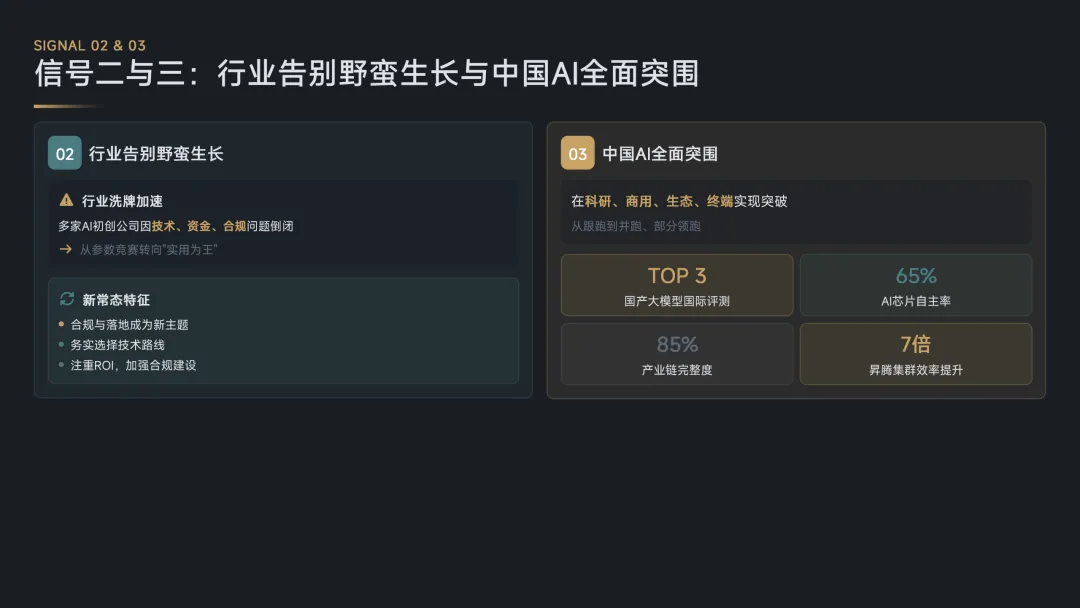Screen dimensions: 1080x608
Task: Click the 行业告别野蛮生长 card heading
Action: click(156, 154)
